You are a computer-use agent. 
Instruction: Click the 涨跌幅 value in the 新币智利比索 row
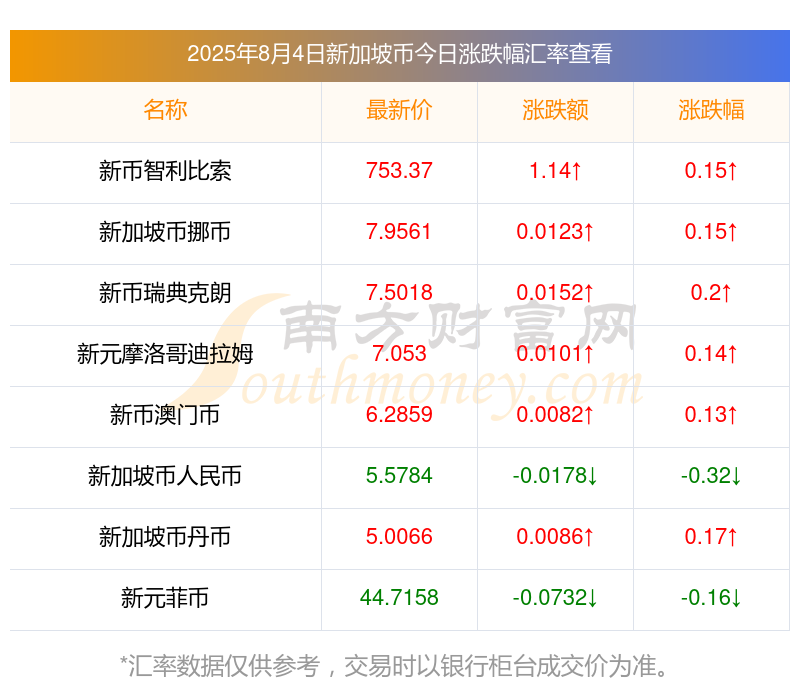pyautogui.click(x=711, y=170)
